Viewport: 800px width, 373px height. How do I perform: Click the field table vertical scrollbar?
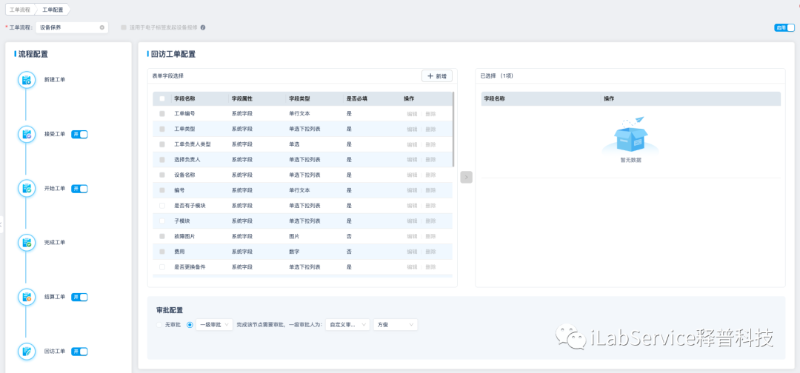(453, 129)
